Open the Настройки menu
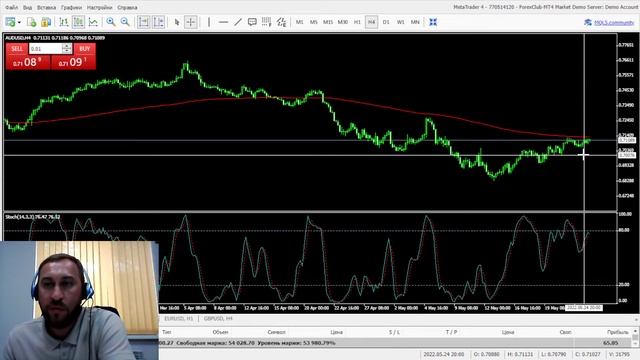 pyautogui.click(x=99, y=7)
